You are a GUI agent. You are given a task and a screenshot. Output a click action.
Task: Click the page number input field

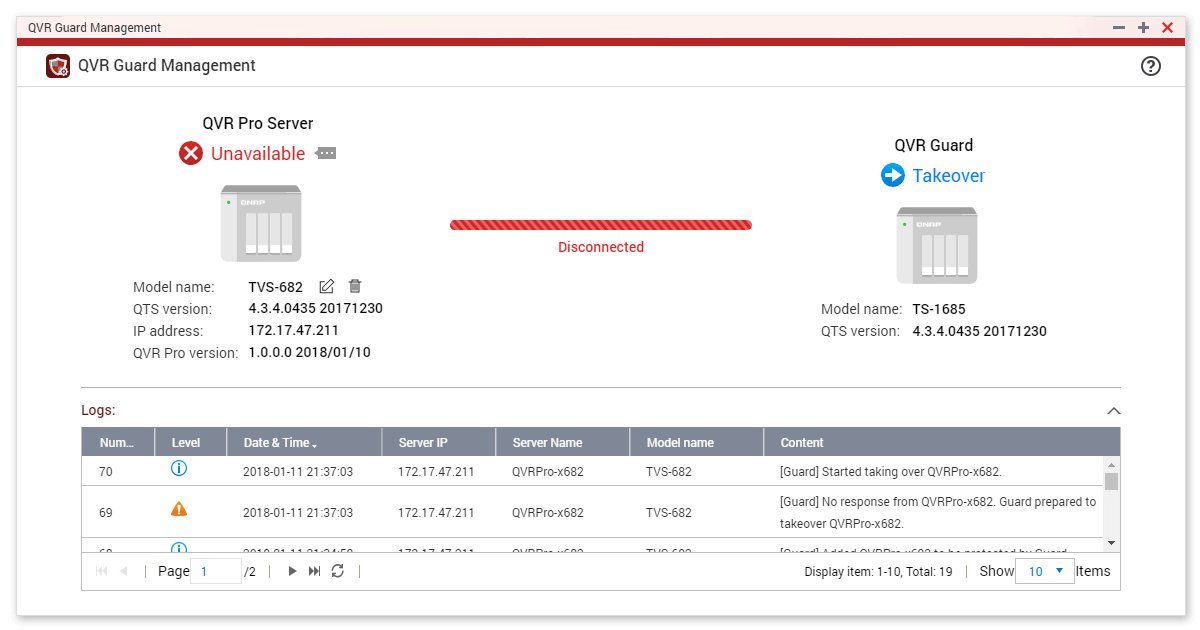click(x=216, y=571)
